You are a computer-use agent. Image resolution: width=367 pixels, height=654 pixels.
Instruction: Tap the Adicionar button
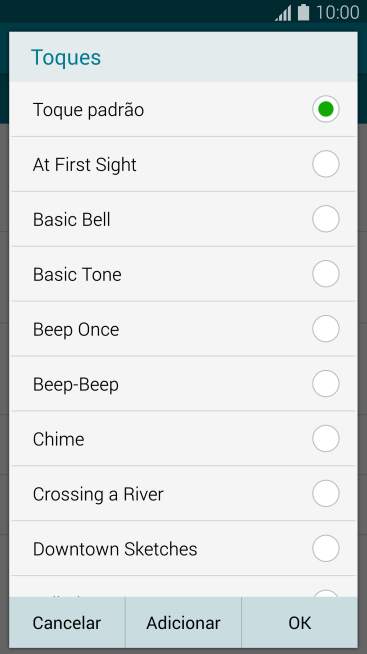tap(183, 623)
